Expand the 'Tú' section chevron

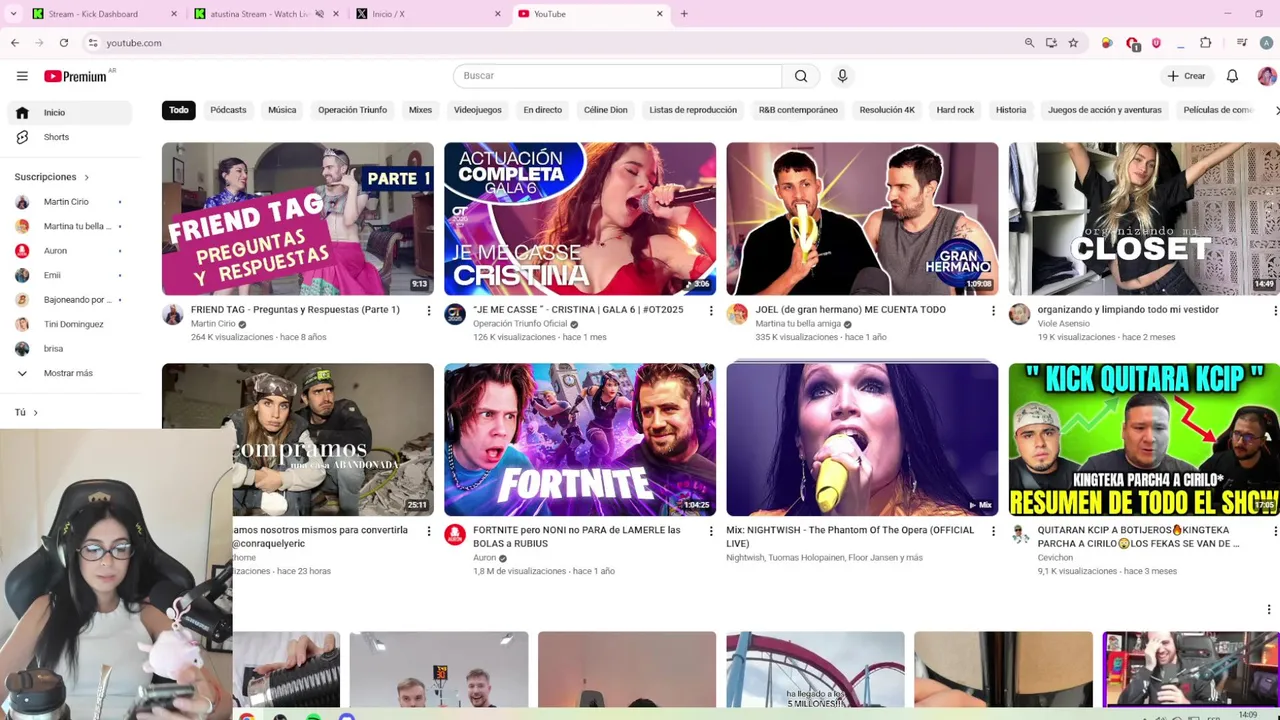click(35, 413)
